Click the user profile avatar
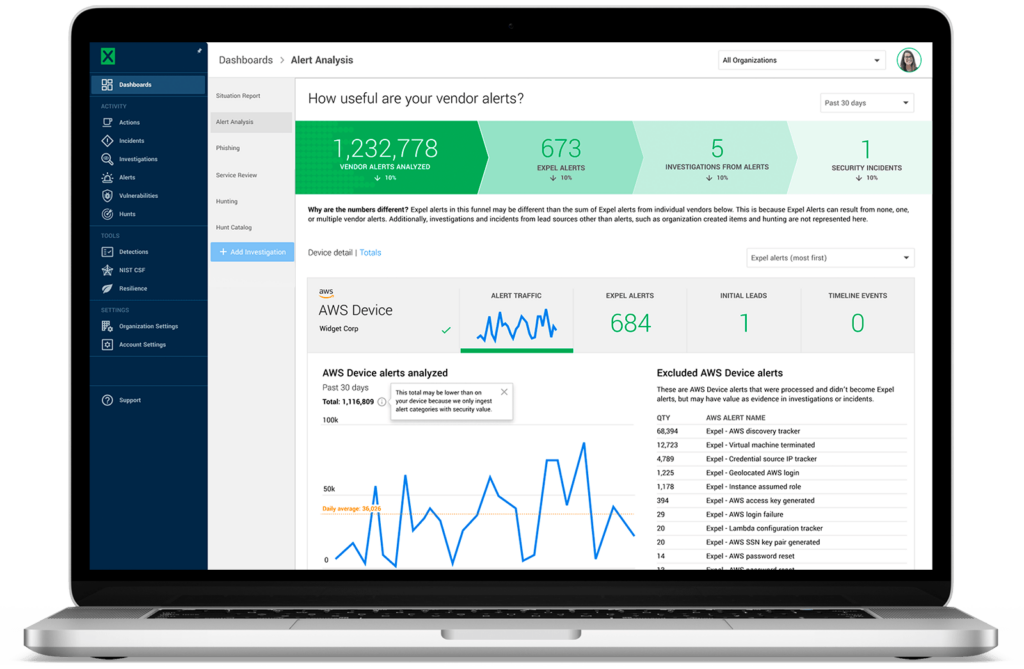 pyautogui.click(x=908, y=60)
